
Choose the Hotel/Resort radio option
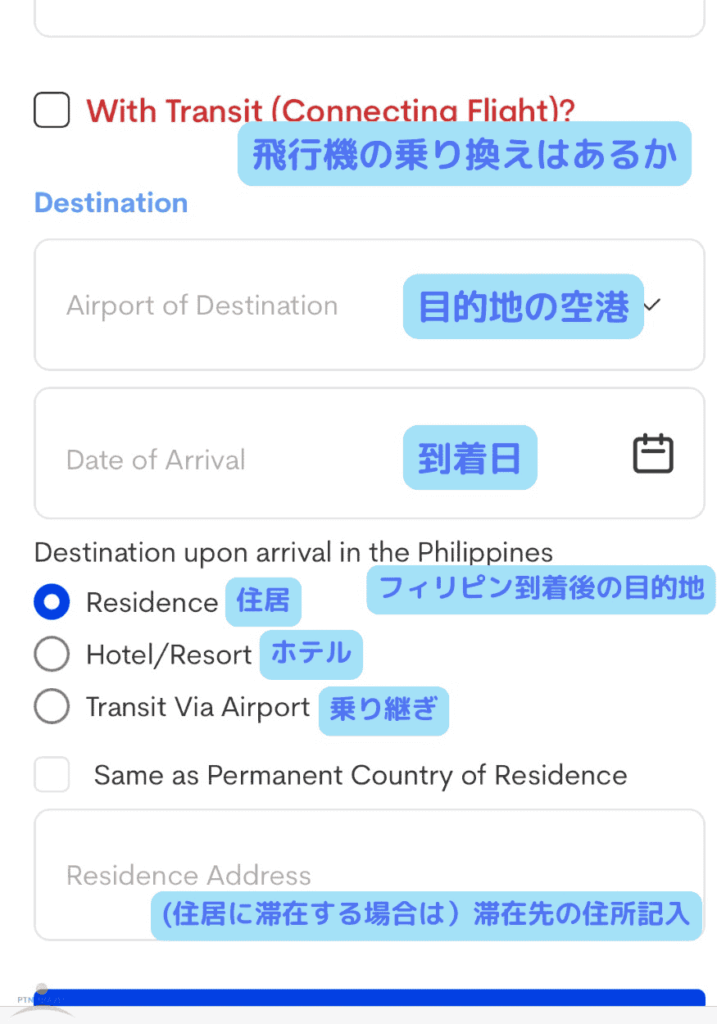coord(52,655)
